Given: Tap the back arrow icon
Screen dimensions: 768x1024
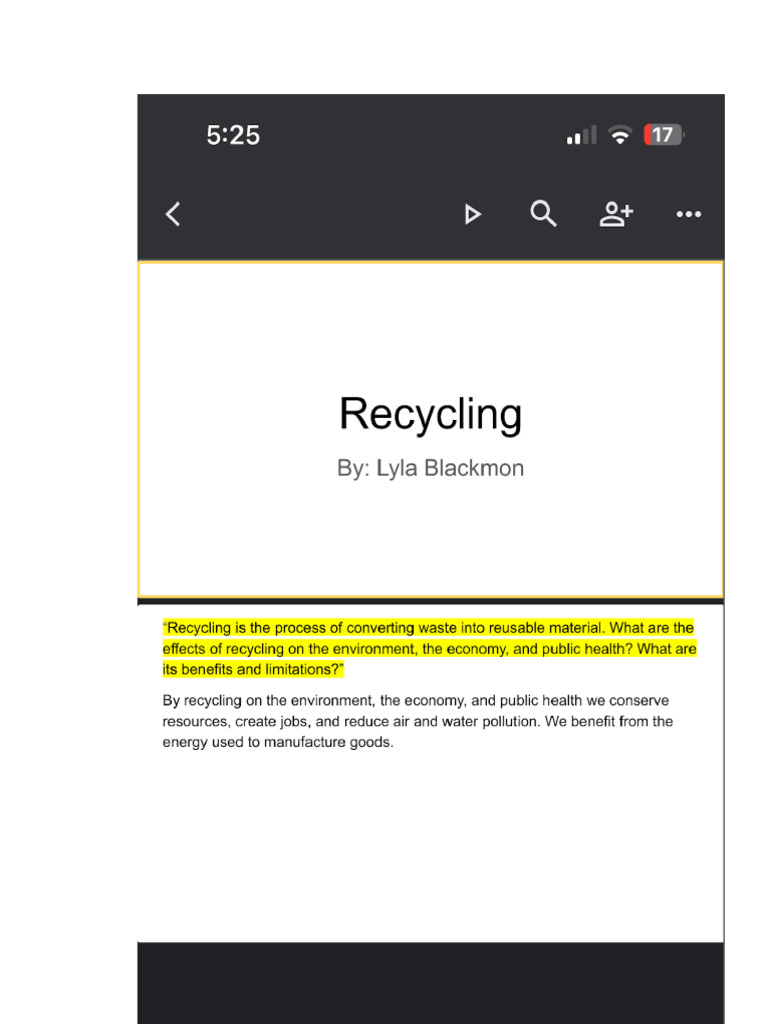Looking at the screenshot, I should 173,214.
